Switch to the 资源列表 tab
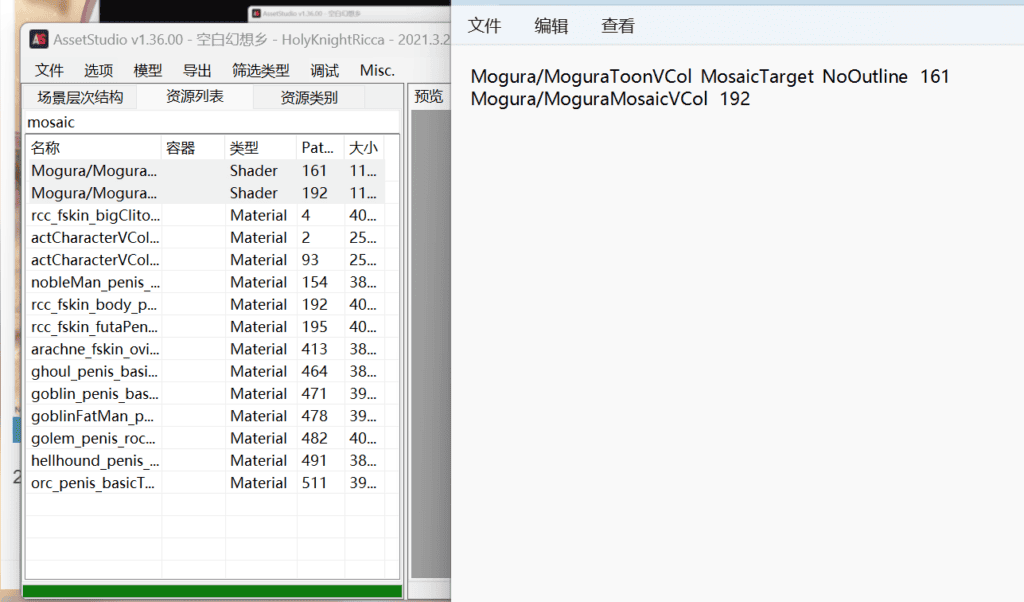 195,97
